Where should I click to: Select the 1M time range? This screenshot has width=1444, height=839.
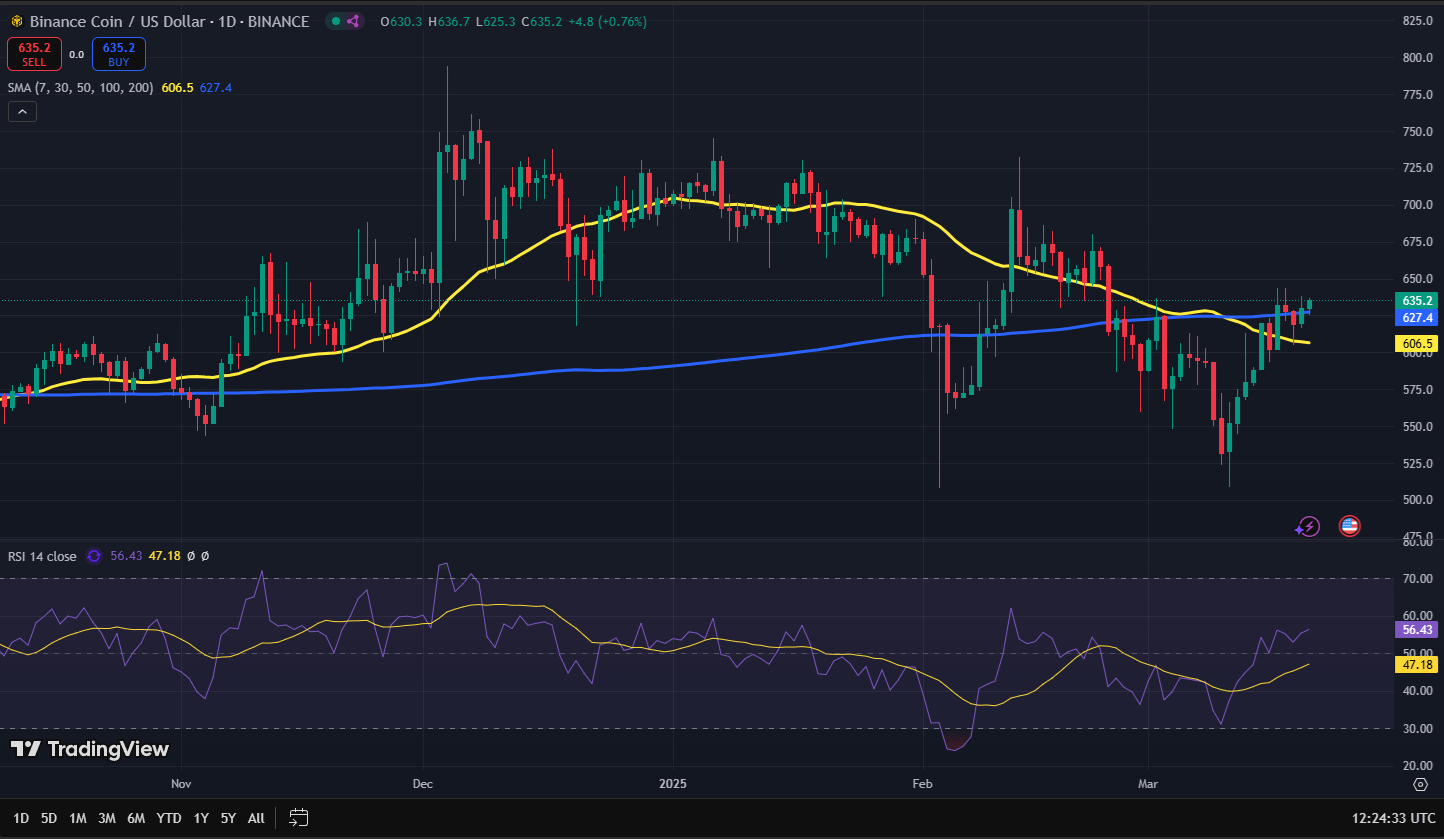78,818
